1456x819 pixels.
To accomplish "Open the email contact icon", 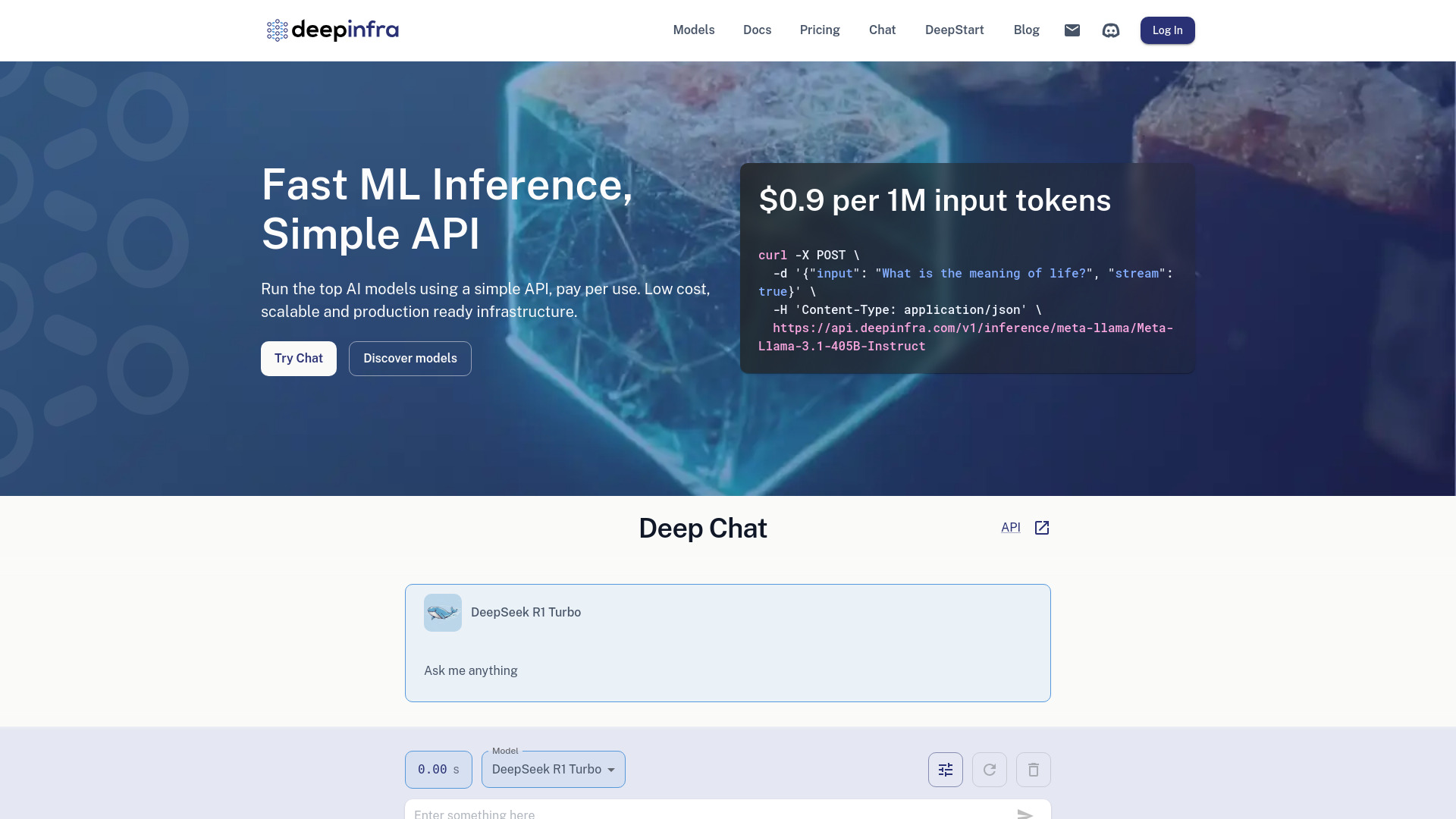I will [x=1072, y=30].
